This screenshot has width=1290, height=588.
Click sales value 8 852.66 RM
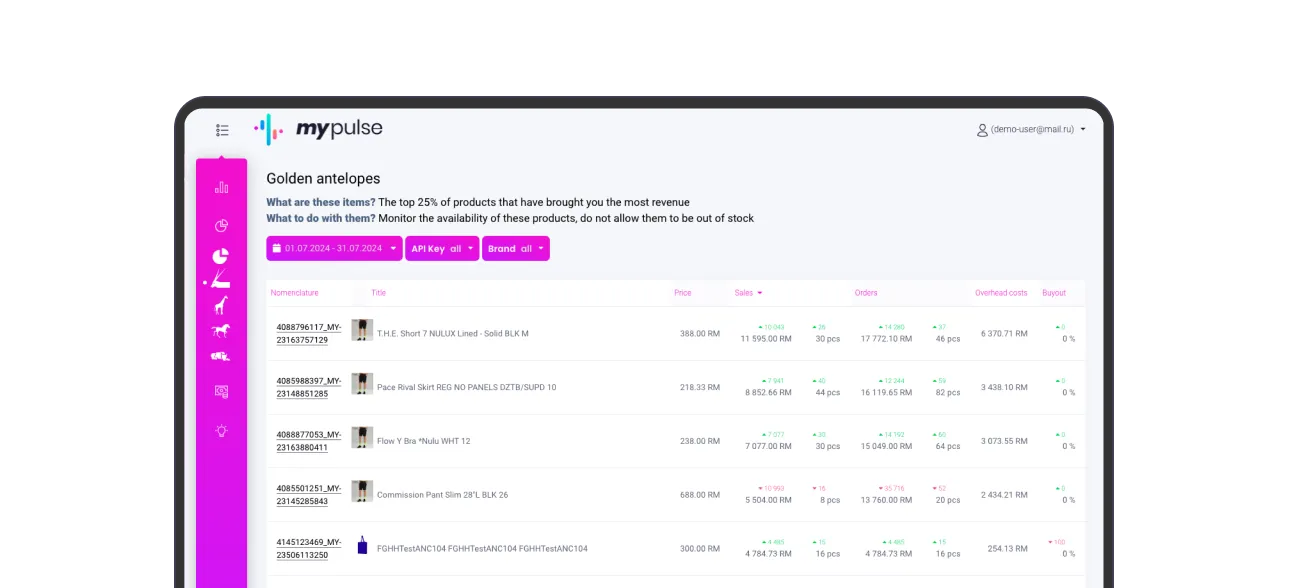click(768, 393)
